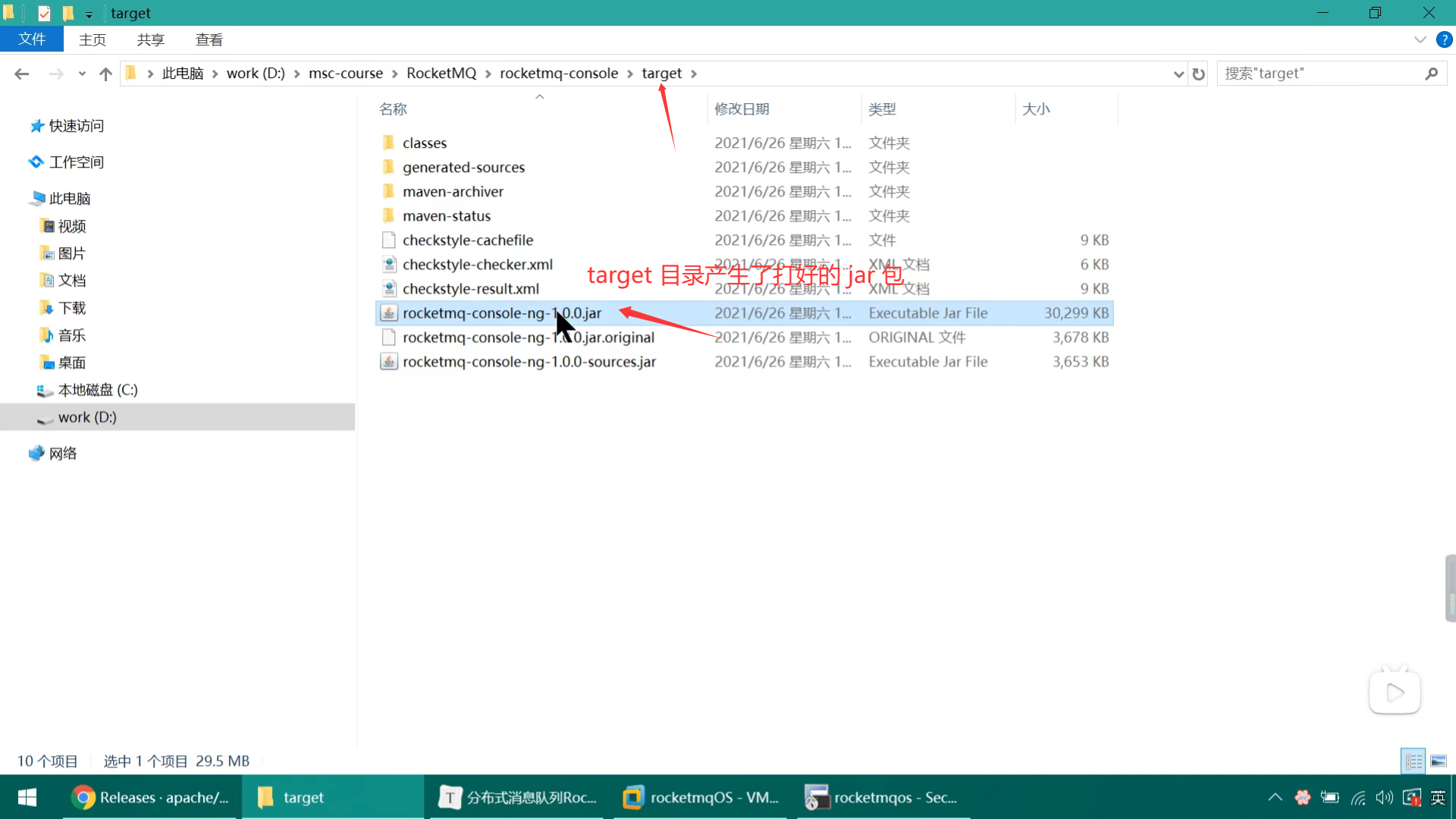The width and height of the screenshot is (1456, 819).
Task: Click the floating video play button
Action: click(1395, 692)
